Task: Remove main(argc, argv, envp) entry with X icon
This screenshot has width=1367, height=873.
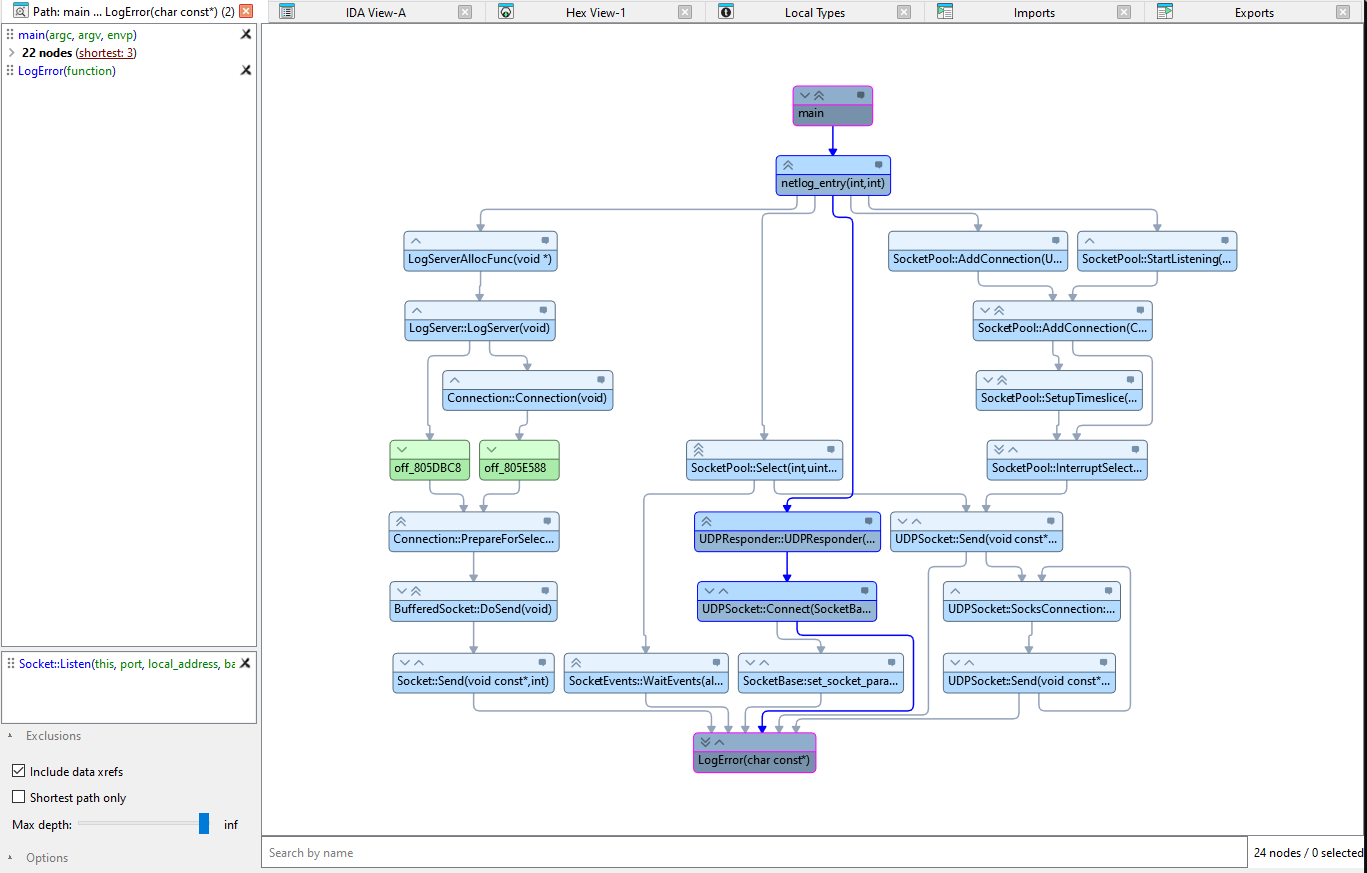Action: 246,34
